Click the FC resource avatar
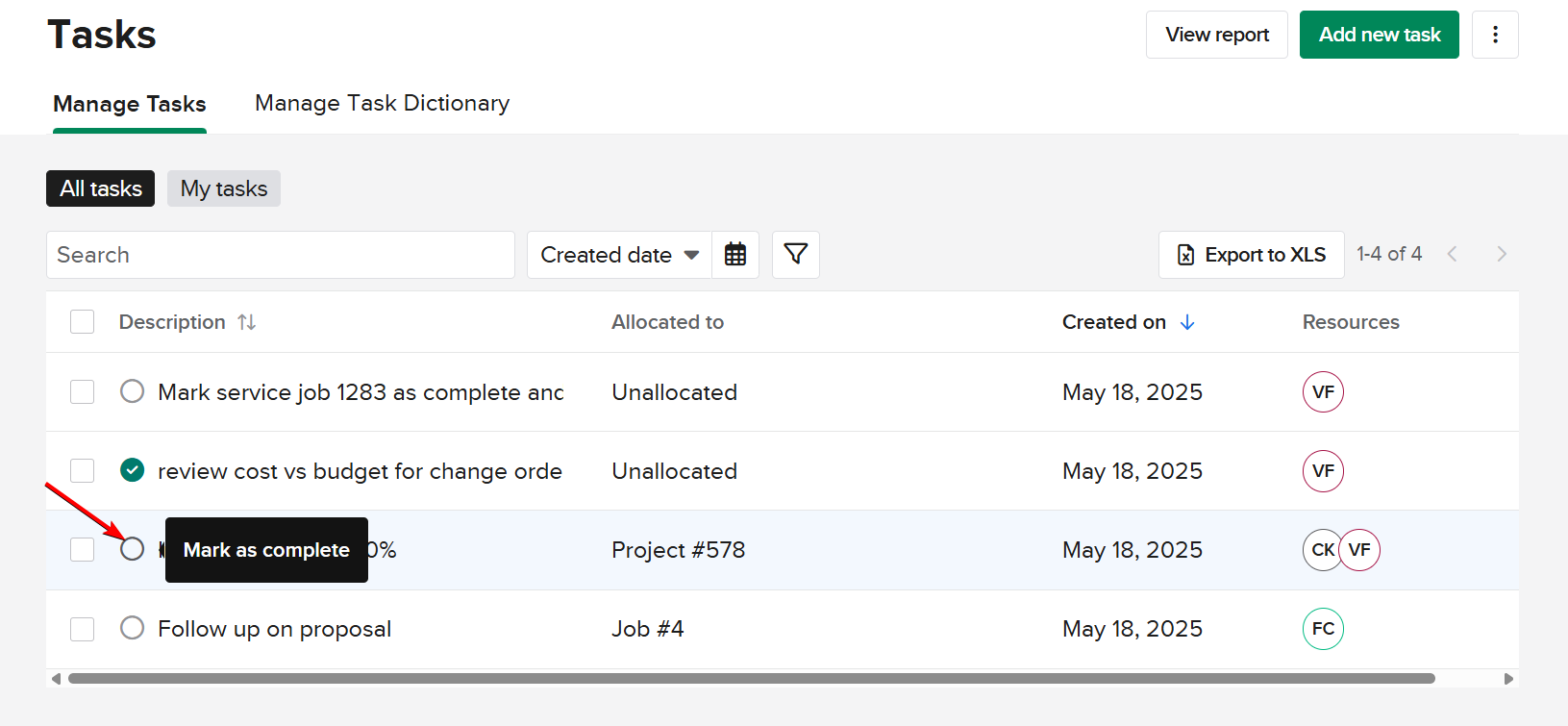 (x=1323, y=629)
